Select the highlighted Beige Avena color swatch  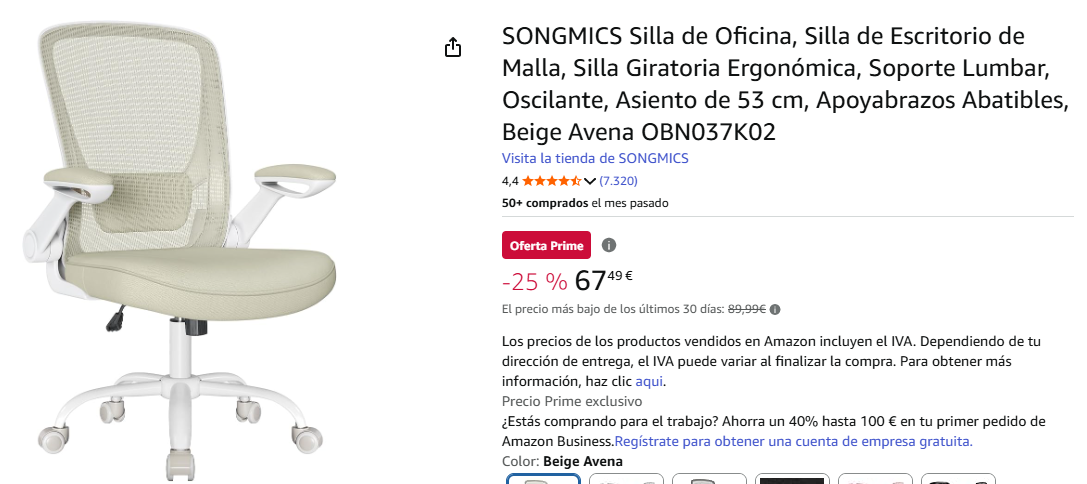click(543, 479)
